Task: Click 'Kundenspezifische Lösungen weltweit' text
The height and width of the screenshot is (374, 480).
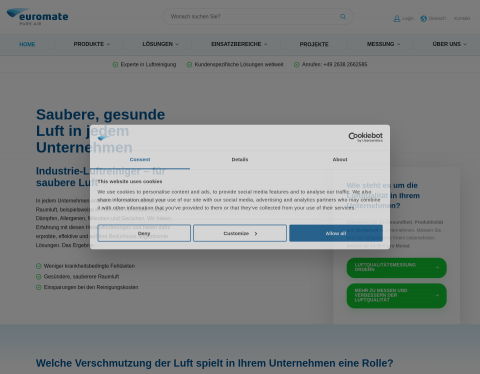Action: tap(239, 65)
